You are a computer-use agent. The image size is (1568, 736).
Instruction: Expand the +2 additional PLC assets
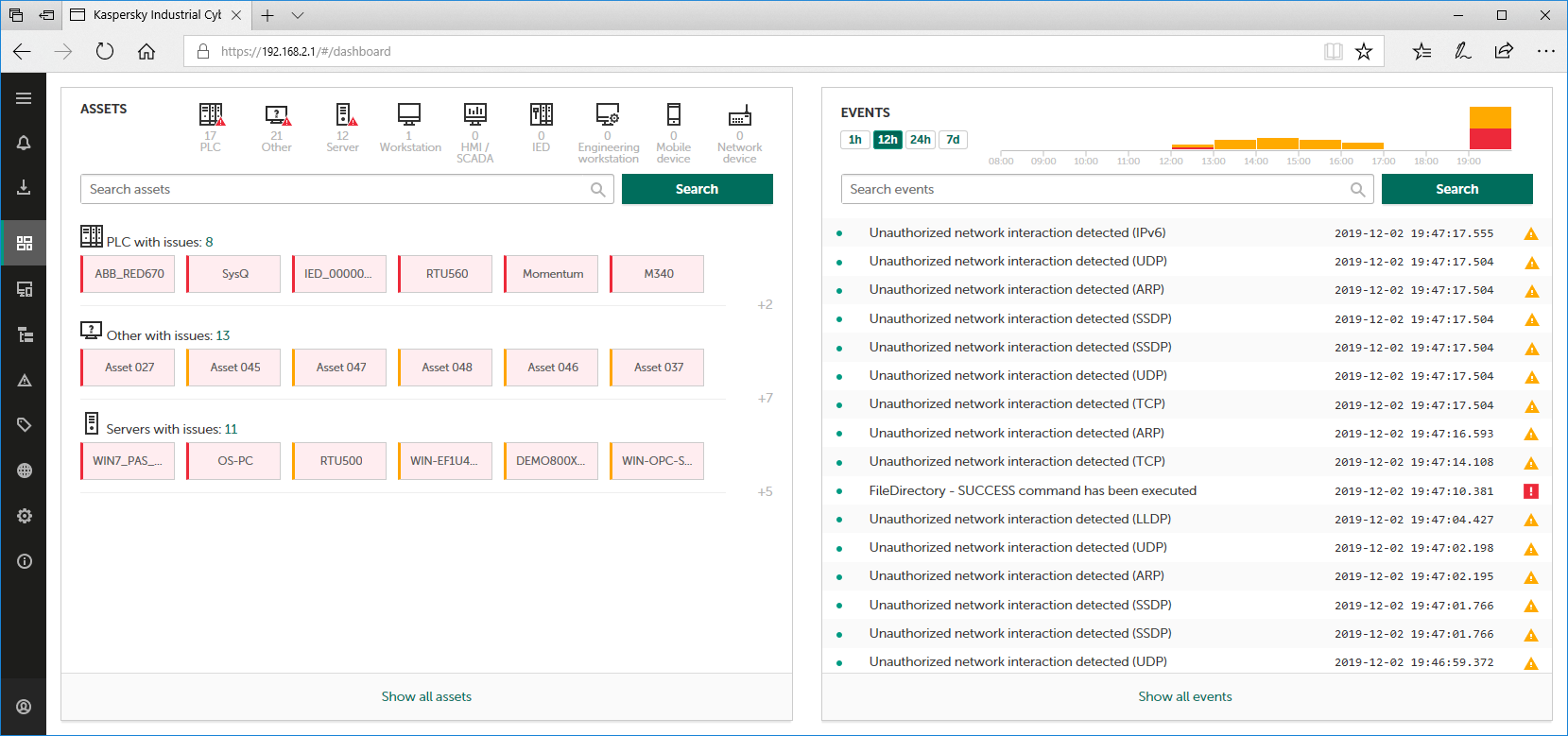[x=765, y=305]
